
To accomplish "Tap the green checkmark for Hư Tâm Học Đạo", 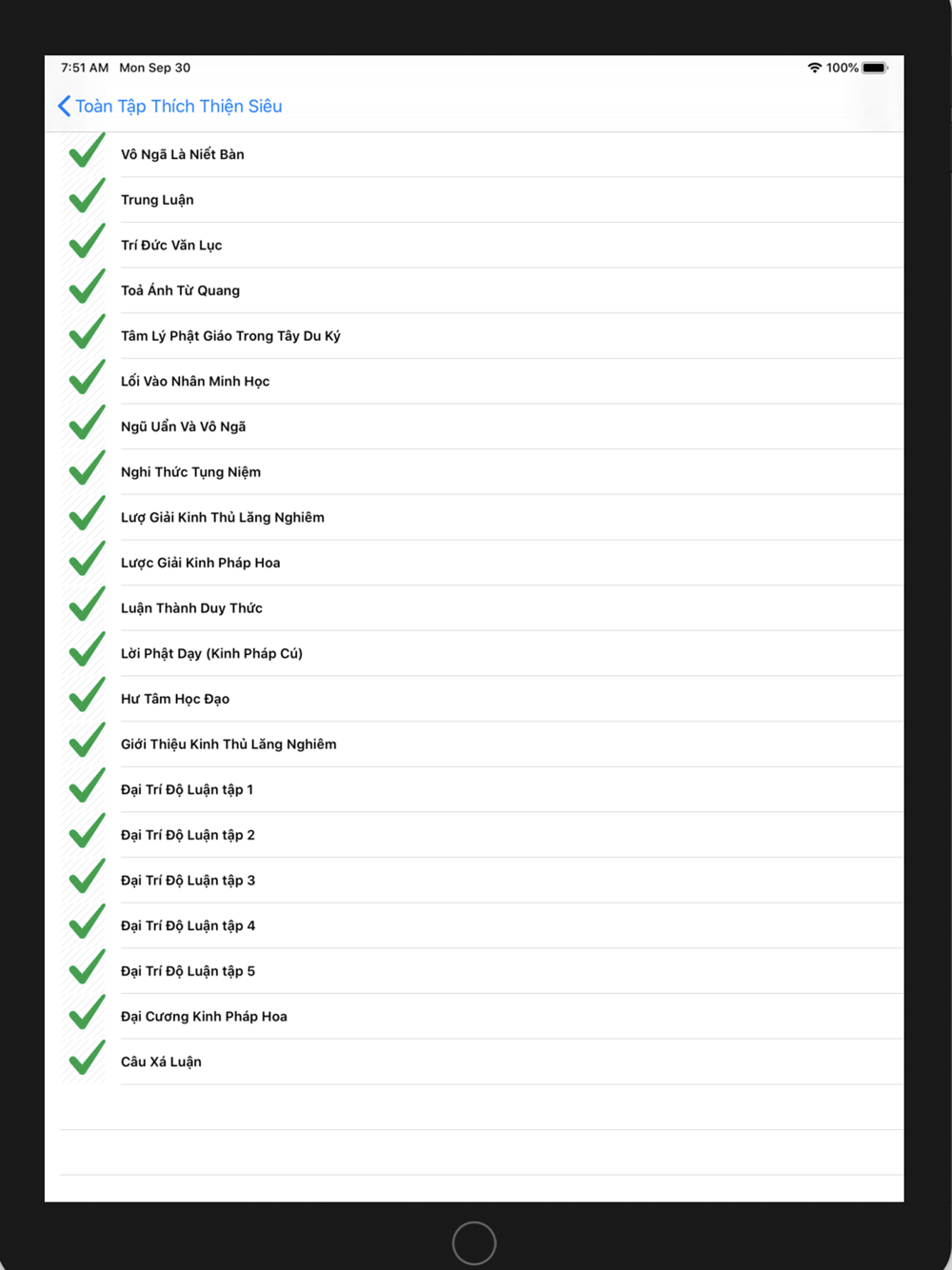I will tap(87, 696).
